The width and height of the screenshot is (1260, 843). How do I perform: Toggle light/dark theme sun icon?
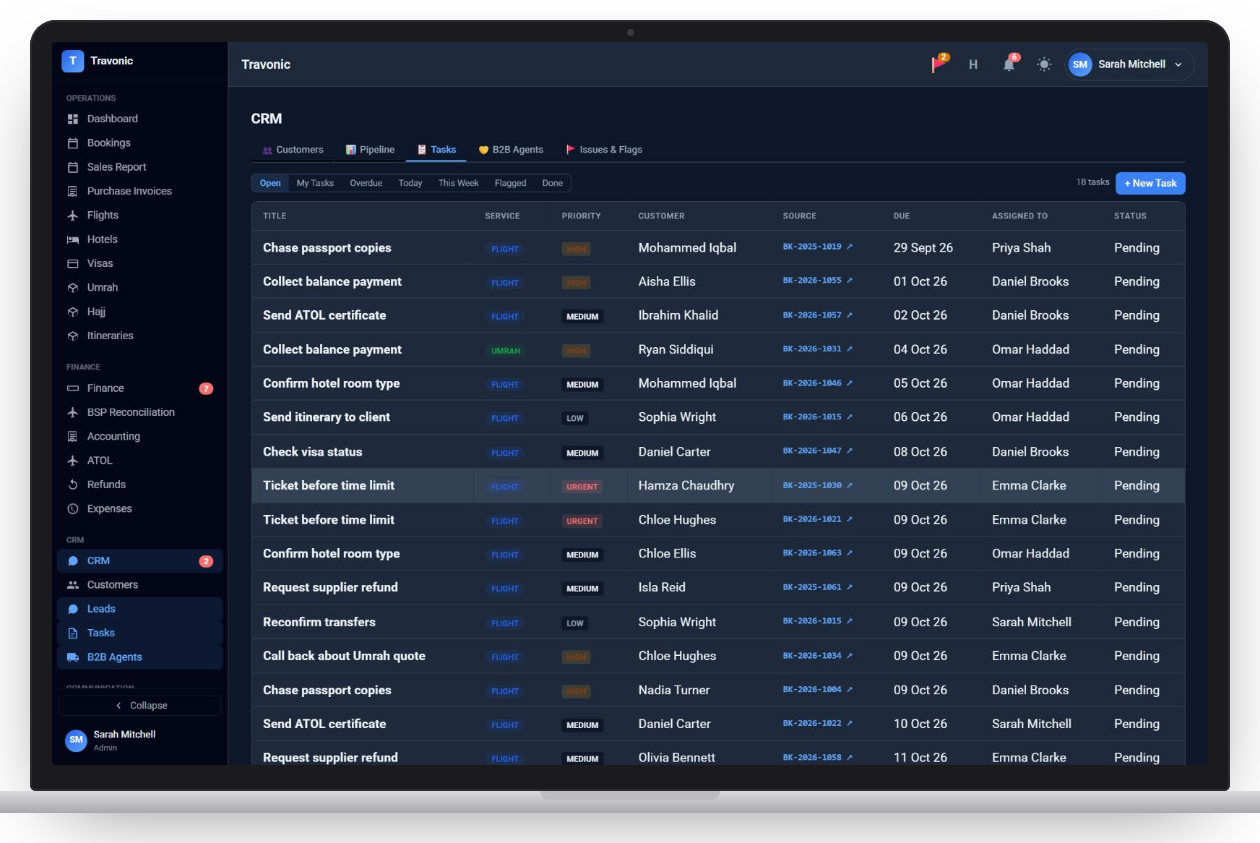coord(1044,64)
